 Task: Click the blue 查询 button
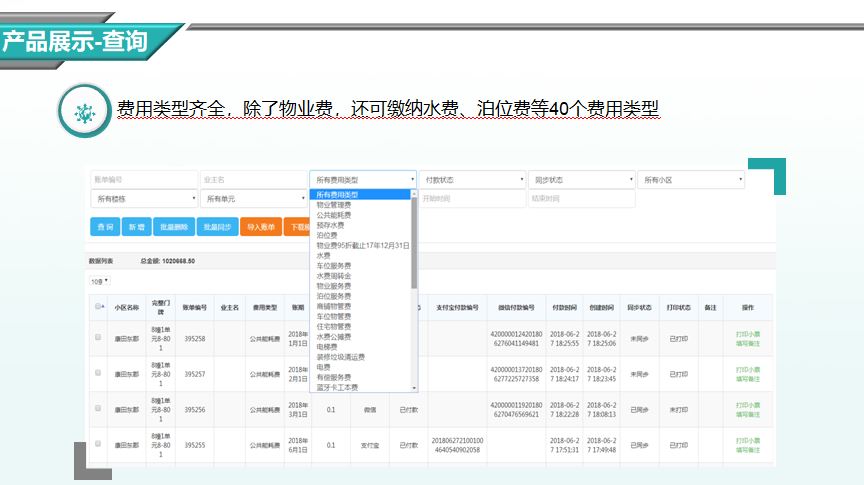[x=105, y=227]
